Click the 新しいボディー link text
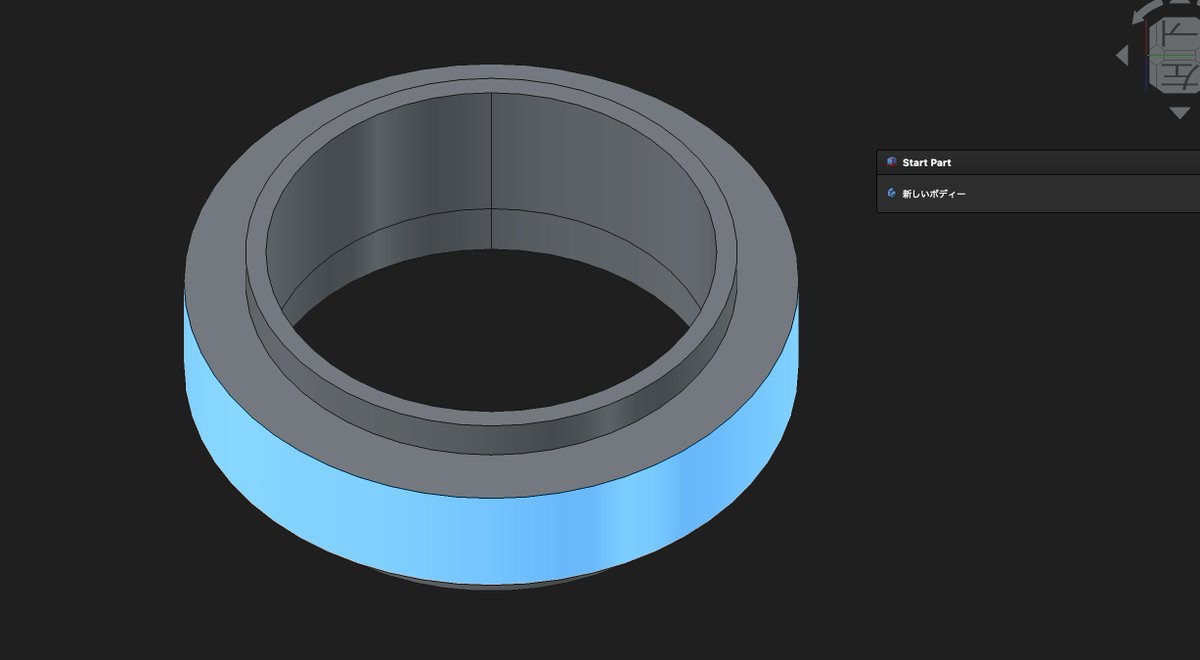 pyautogui.click(x=934, y=194)
